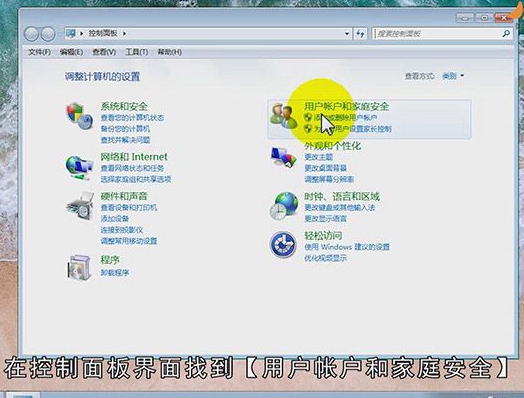Open the 类别 view-by dropdown

(453, 76)
